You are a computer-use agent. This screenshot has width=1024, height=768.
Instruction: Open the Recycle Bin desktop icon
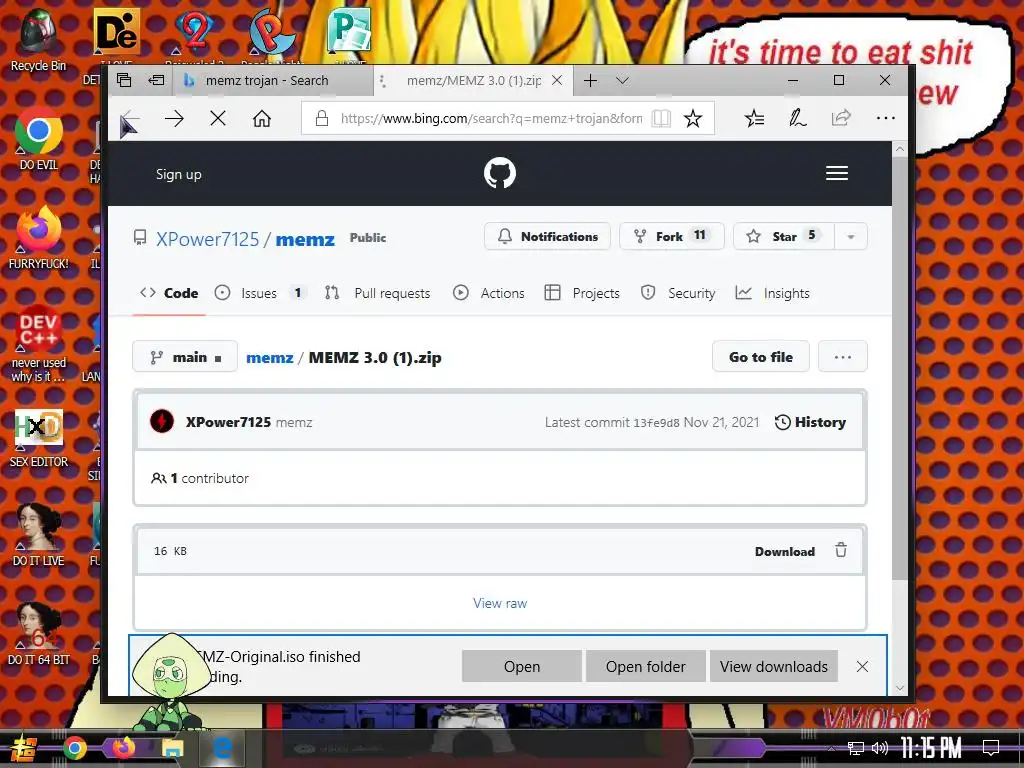[x=39, y=39]
